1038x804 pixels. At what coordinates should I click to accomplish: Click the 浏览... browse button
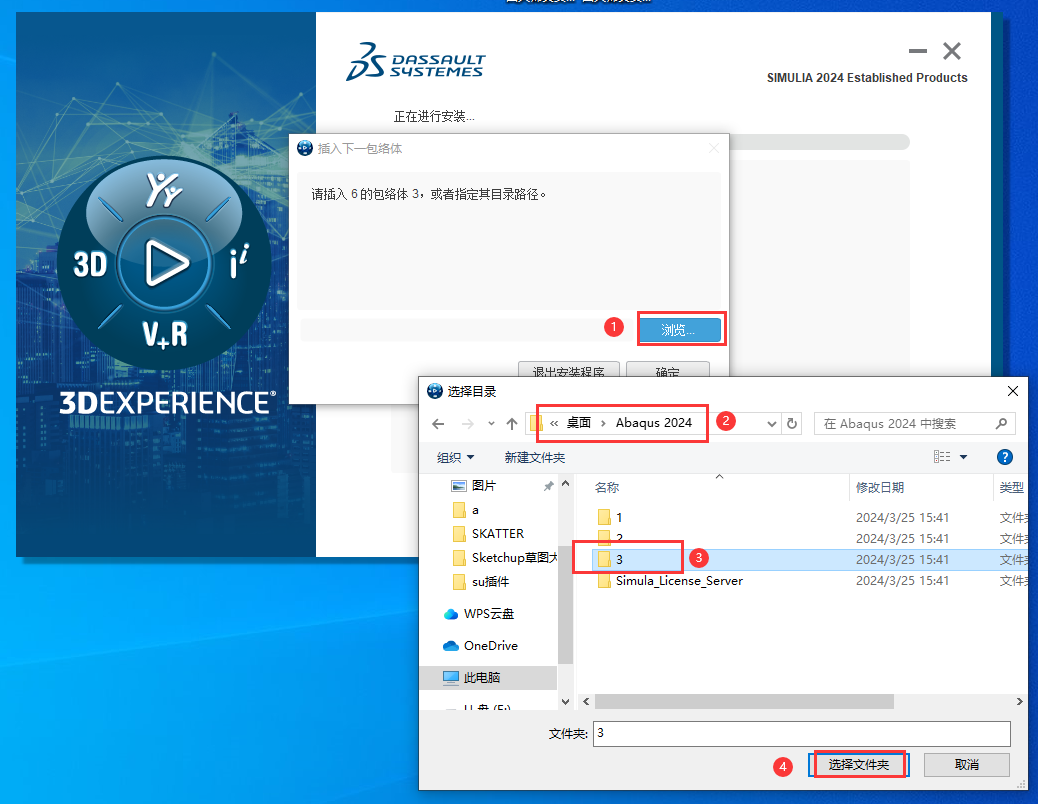point(680,330)
